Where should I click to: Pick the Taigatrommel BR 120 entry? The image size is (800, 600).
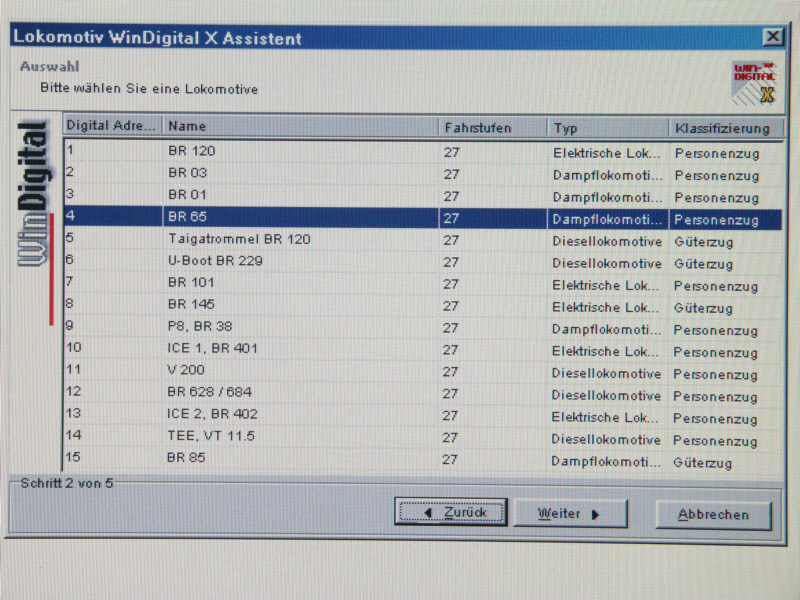point(423,240)
